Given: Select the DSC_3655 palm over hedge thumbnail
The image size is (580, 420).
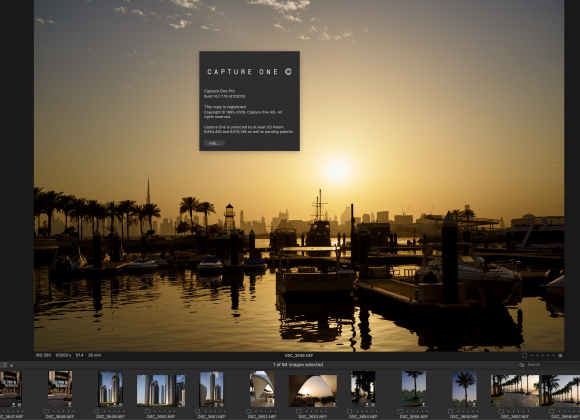Looking at the screenshot, I should [414, 389].
